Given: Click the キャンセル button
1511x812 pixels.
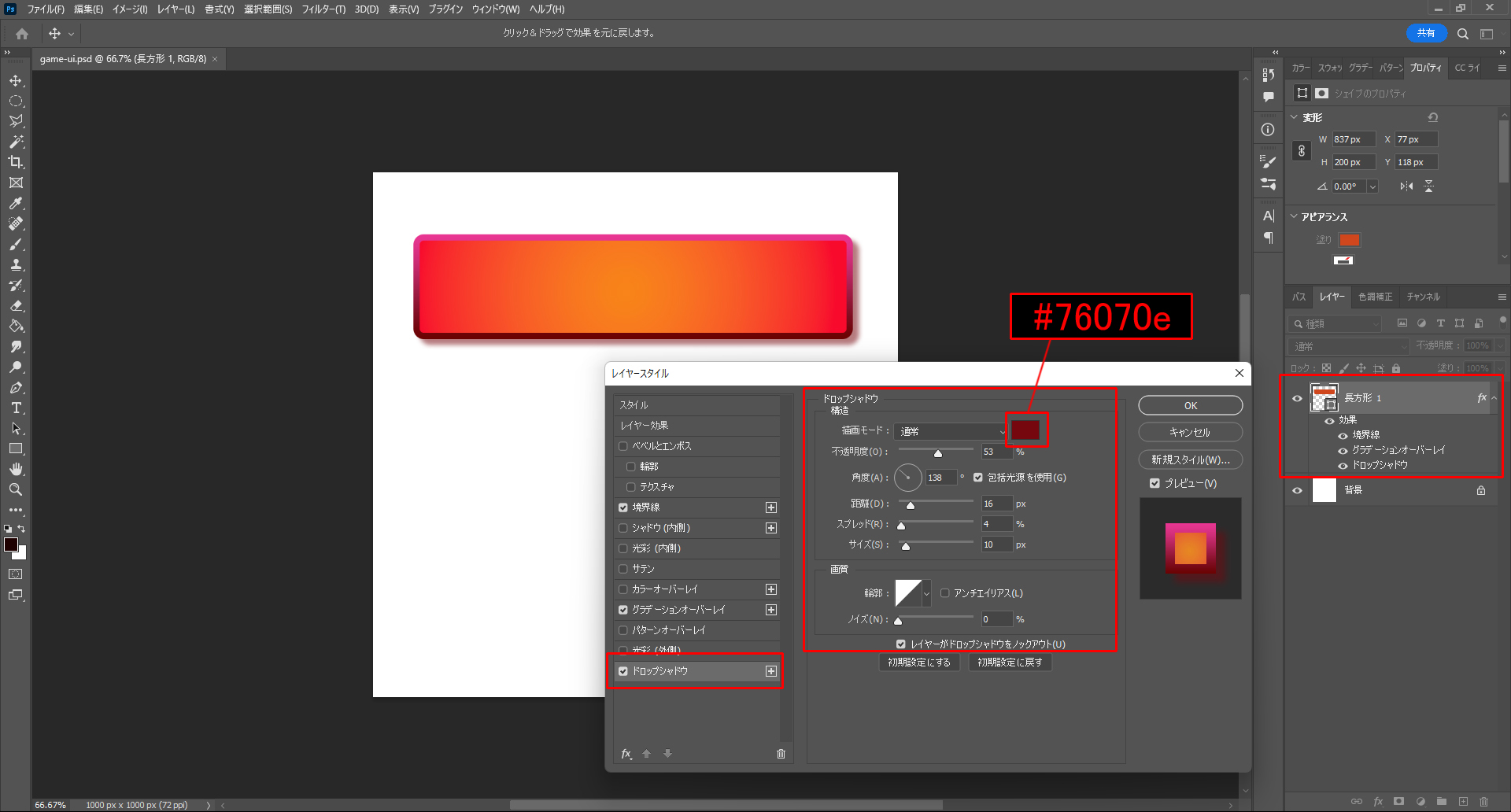Looking at the screenshot, I should (x=1190, y=432).
